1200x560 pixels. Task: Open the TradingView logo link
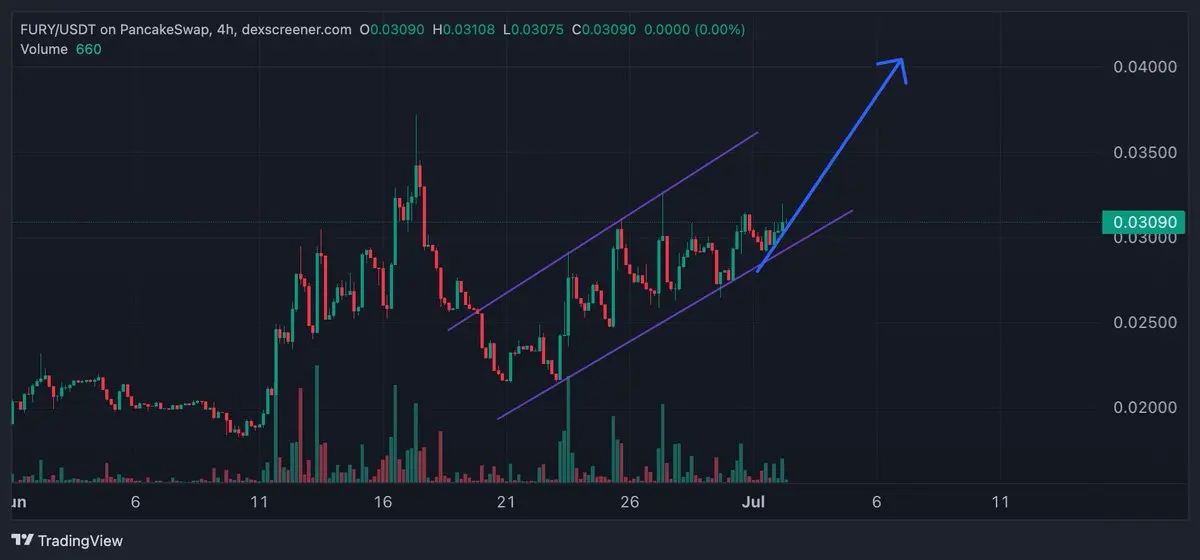coord(66,540)
